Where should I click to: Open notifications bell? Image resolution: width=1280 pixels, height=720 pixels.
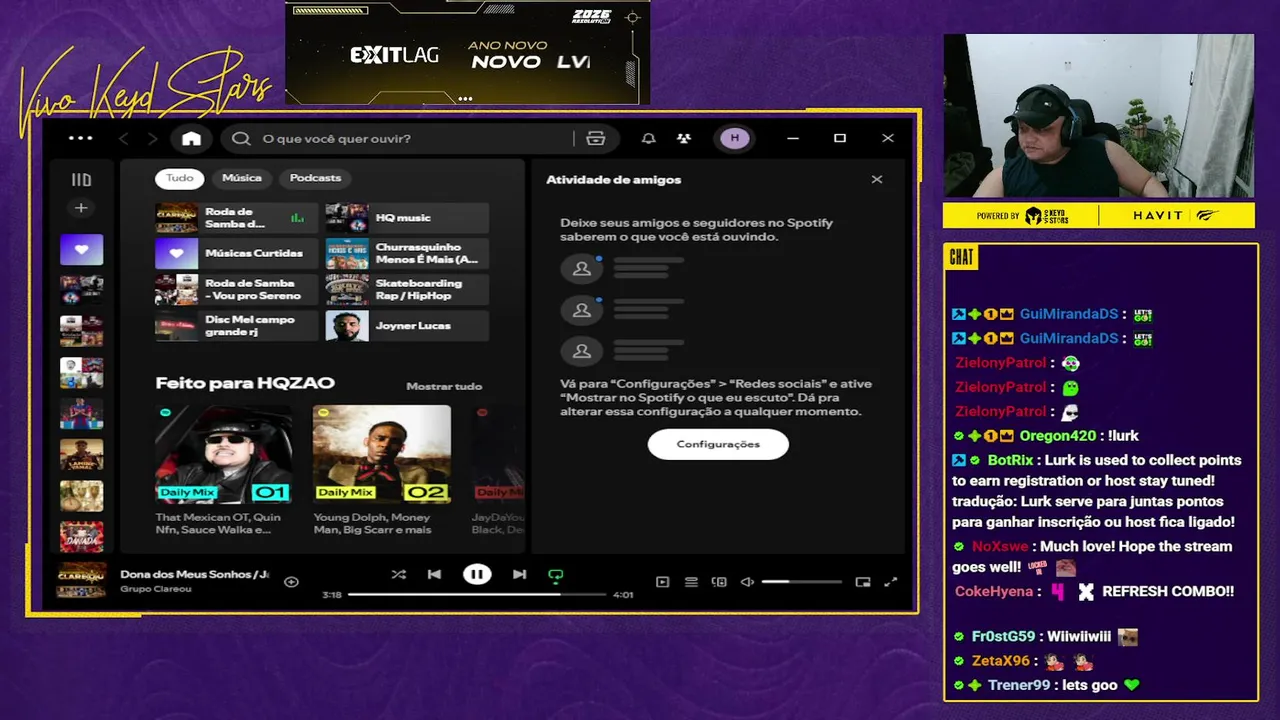649,139
